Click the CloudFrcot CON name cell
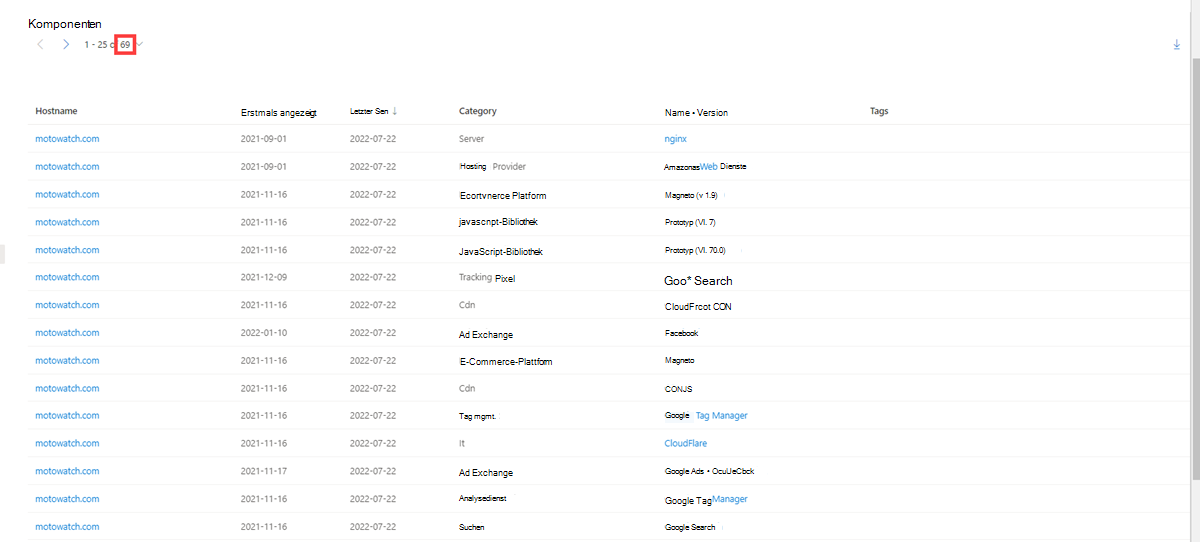The width and height of the screenshot is (1200, 542). [x=698, y=306]
